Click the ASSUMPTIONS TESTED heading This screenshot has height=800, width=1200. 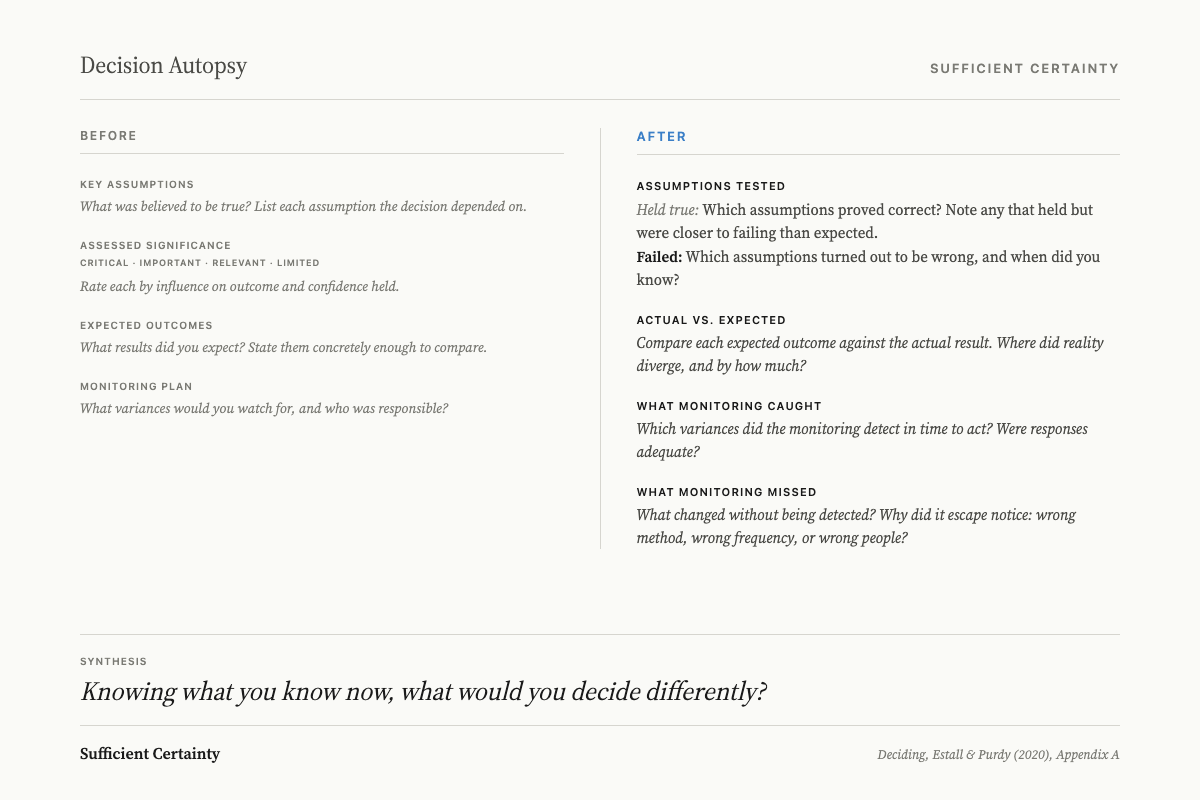pos(711,186)
